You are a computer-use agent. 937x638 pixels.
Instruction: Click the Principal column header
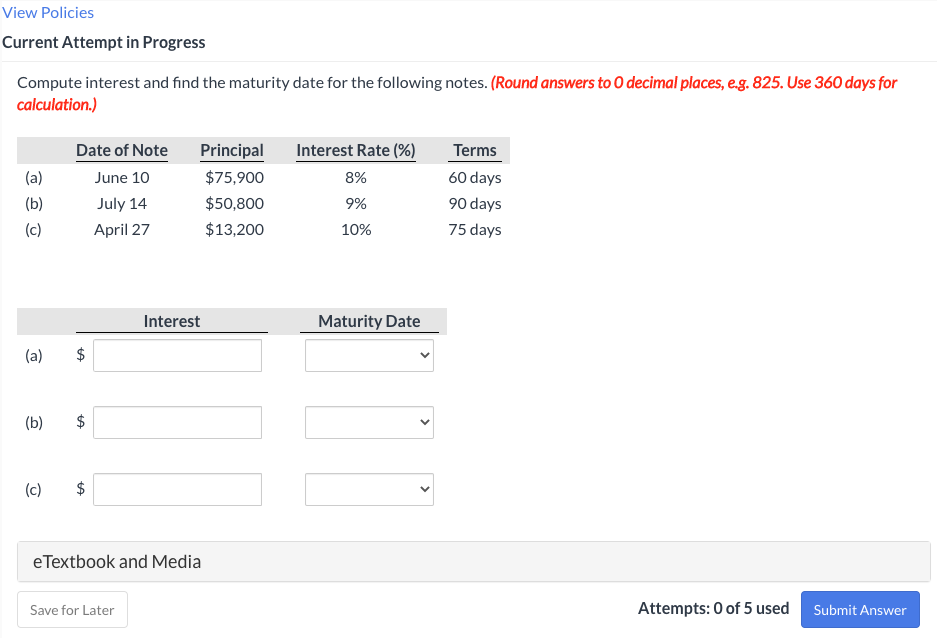(232, 150)
